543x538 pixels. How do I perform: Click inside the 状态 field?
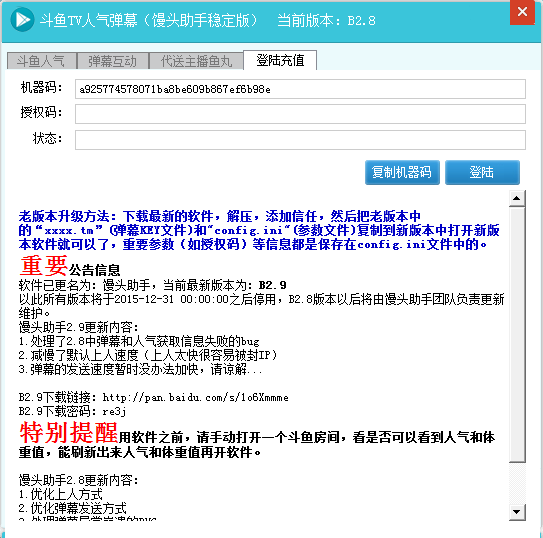(x=300, y=140)
